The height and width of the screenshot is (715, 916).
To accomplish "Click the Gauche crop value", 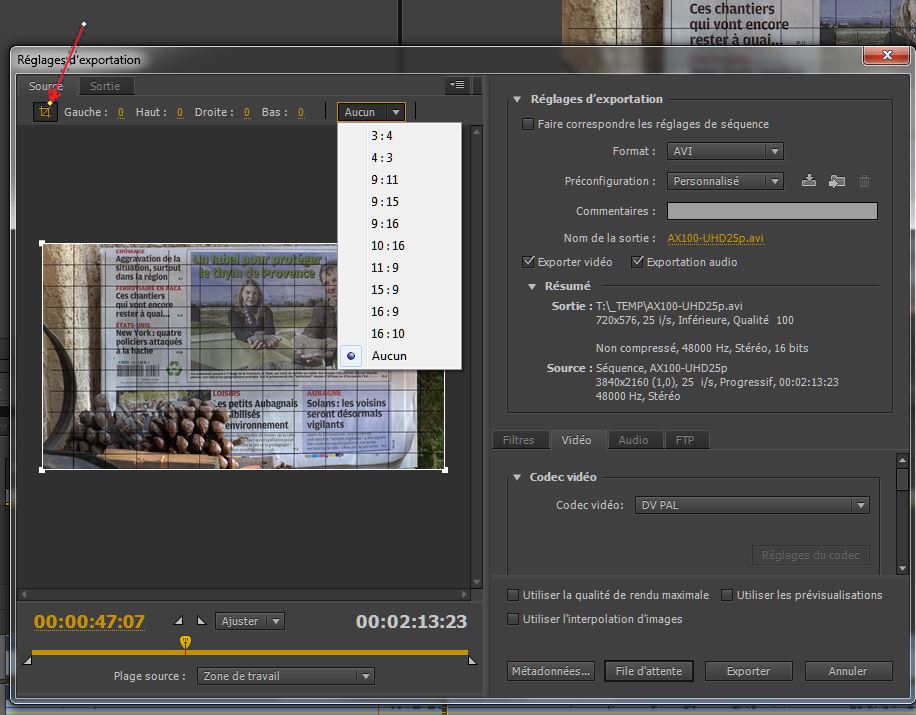I will (x=121, y=112).
